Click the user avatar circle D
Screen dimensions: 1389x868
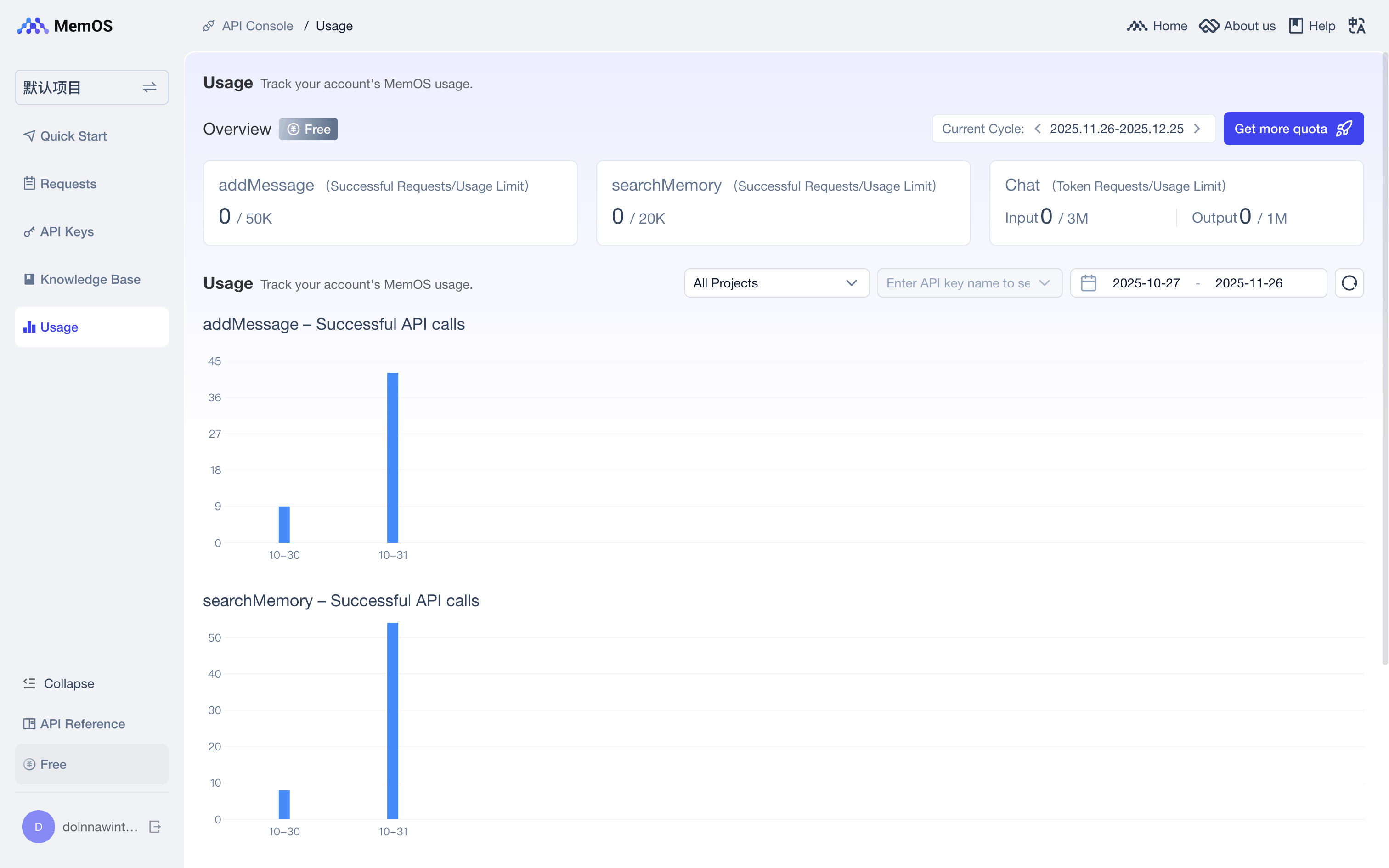point(39,827)
